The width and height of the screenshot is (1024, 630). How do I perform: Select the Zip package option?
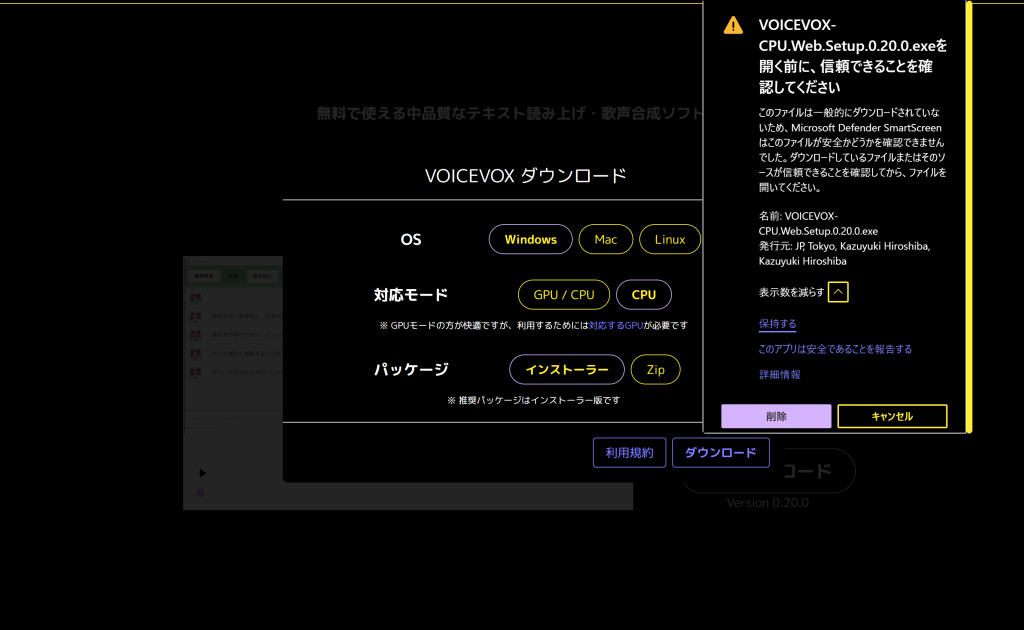pyautogui.click(x=656, y=370)
